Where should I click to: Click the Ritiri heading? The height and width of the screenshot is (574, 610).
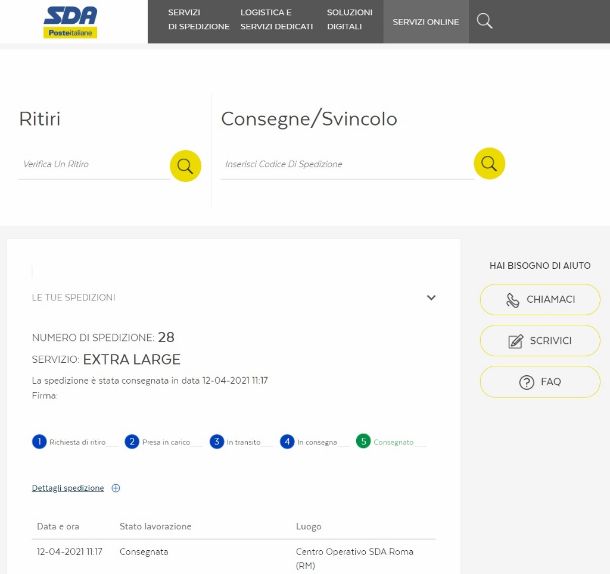click(x=40, y=119)
